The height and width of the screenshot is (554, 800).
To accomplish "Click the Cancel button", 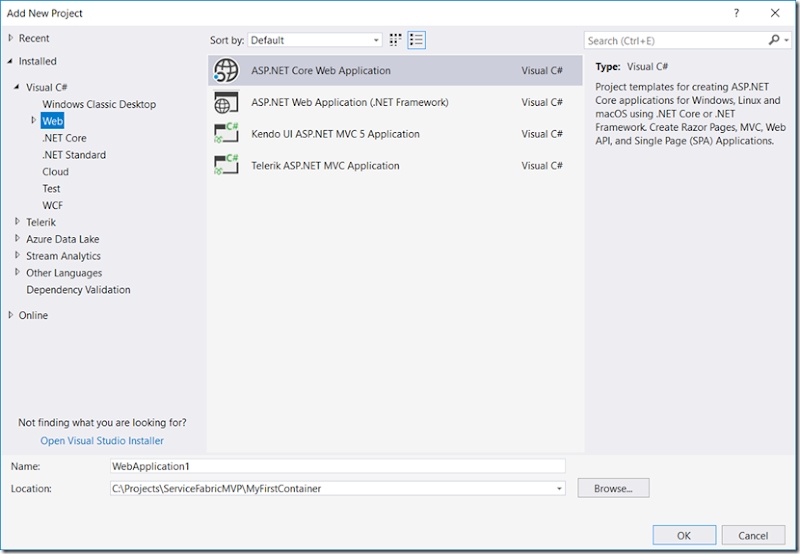I will [x=753, y=536].
